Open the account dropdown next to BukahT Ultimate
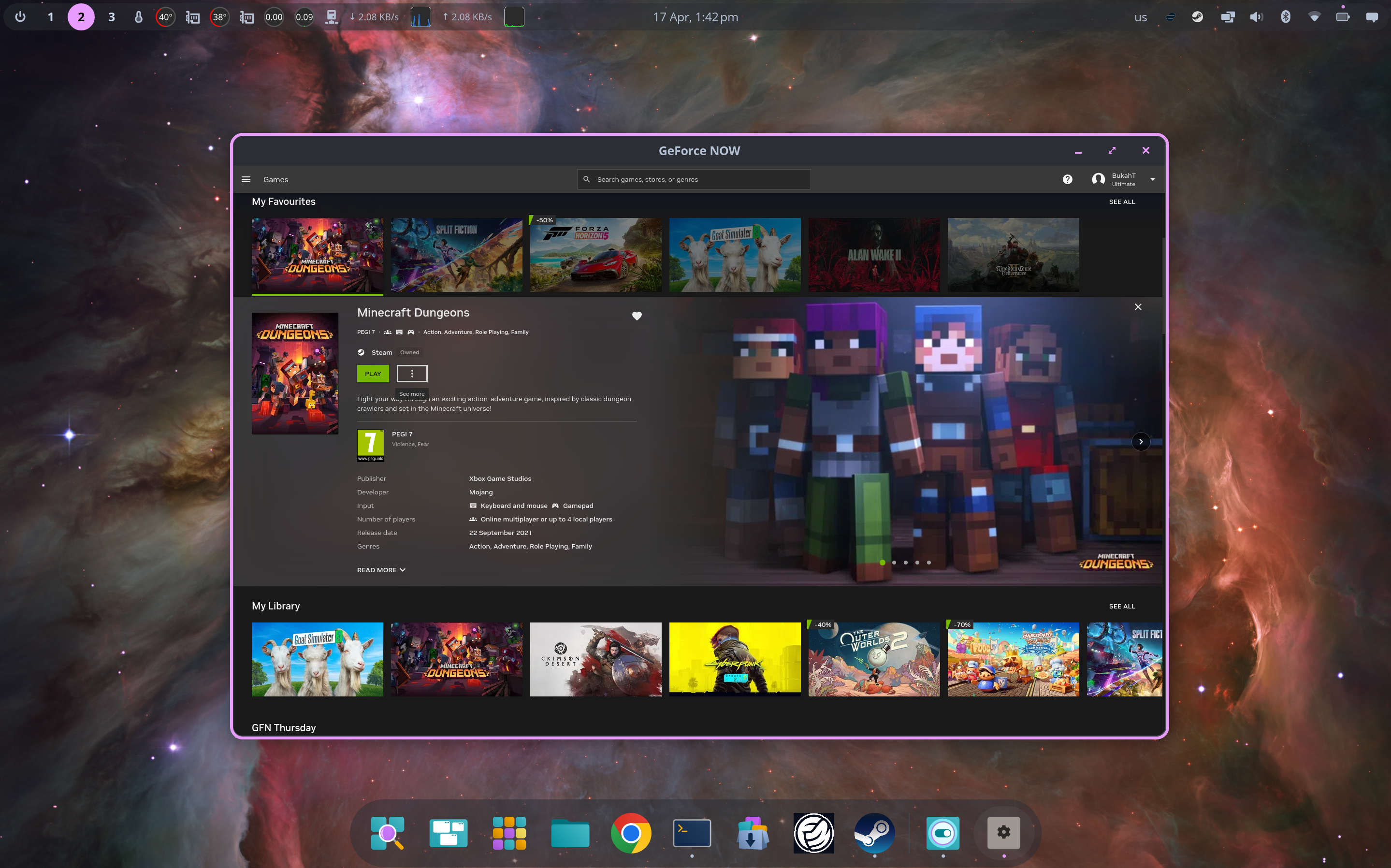 pos(1153,178)
